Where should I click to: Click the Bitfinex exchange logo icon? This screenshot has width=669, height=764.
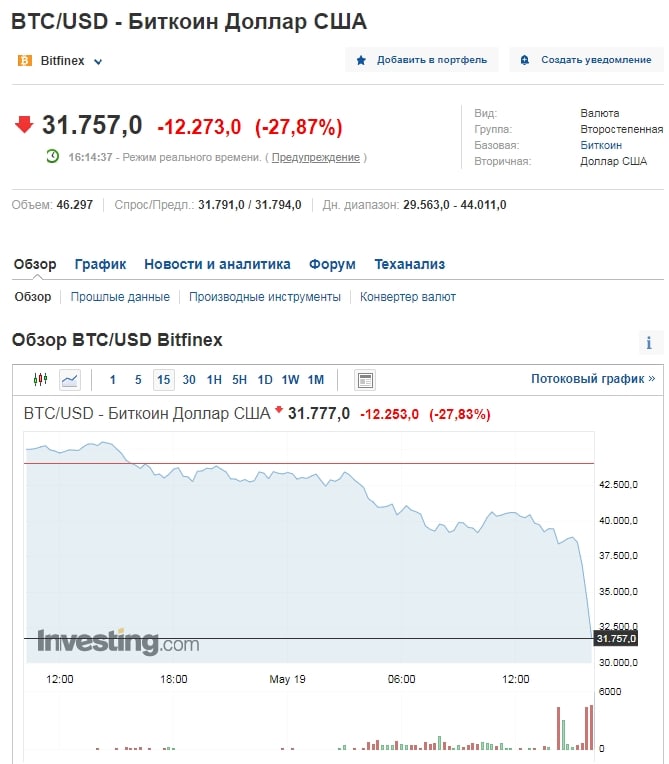tap(25, 61)
